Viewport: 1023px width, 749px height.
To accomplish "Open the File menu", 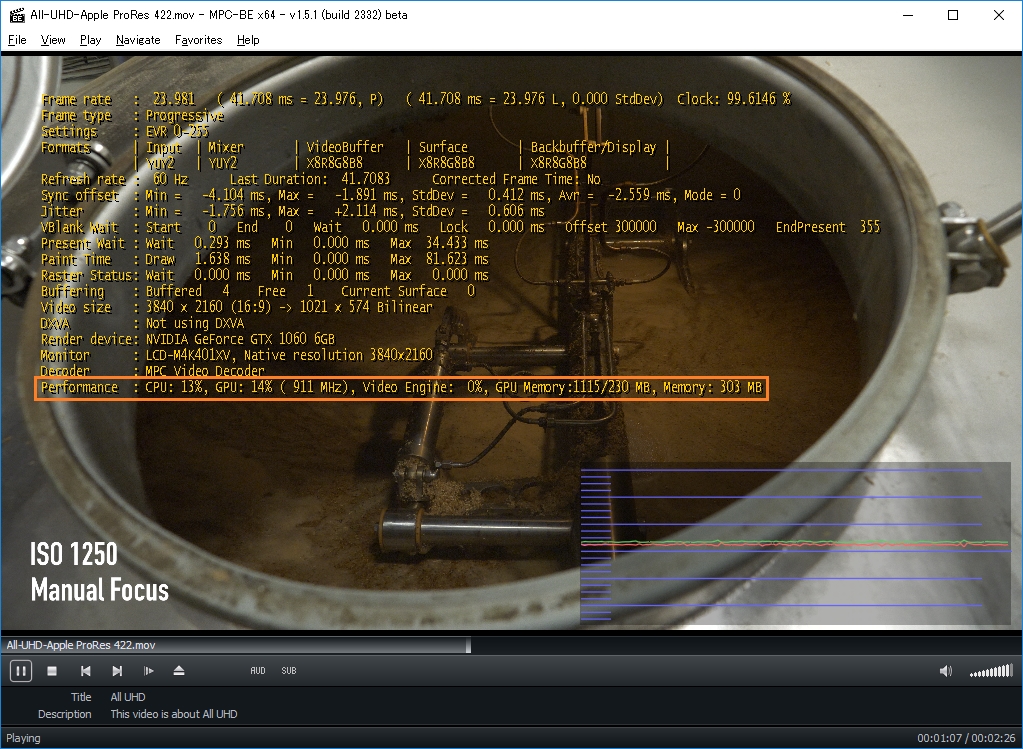I will pyautogui.click(x=17, y=40).
